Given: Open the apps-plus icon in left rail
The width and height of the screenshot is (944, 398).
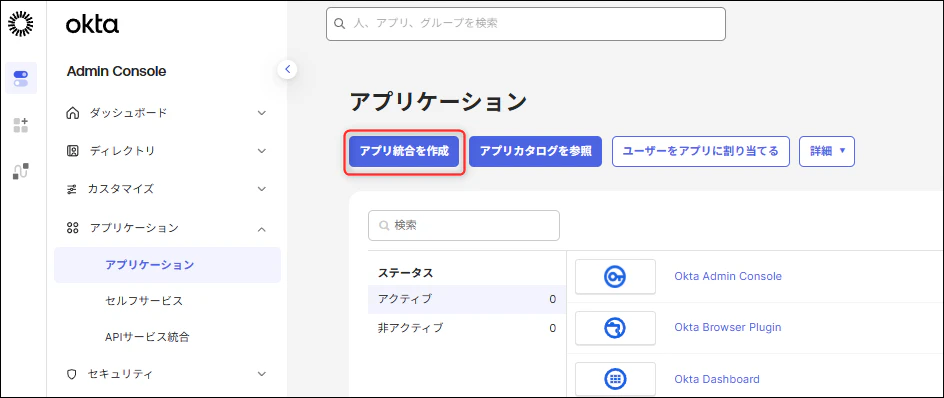Looking at the screenshot, I should 21,126.
